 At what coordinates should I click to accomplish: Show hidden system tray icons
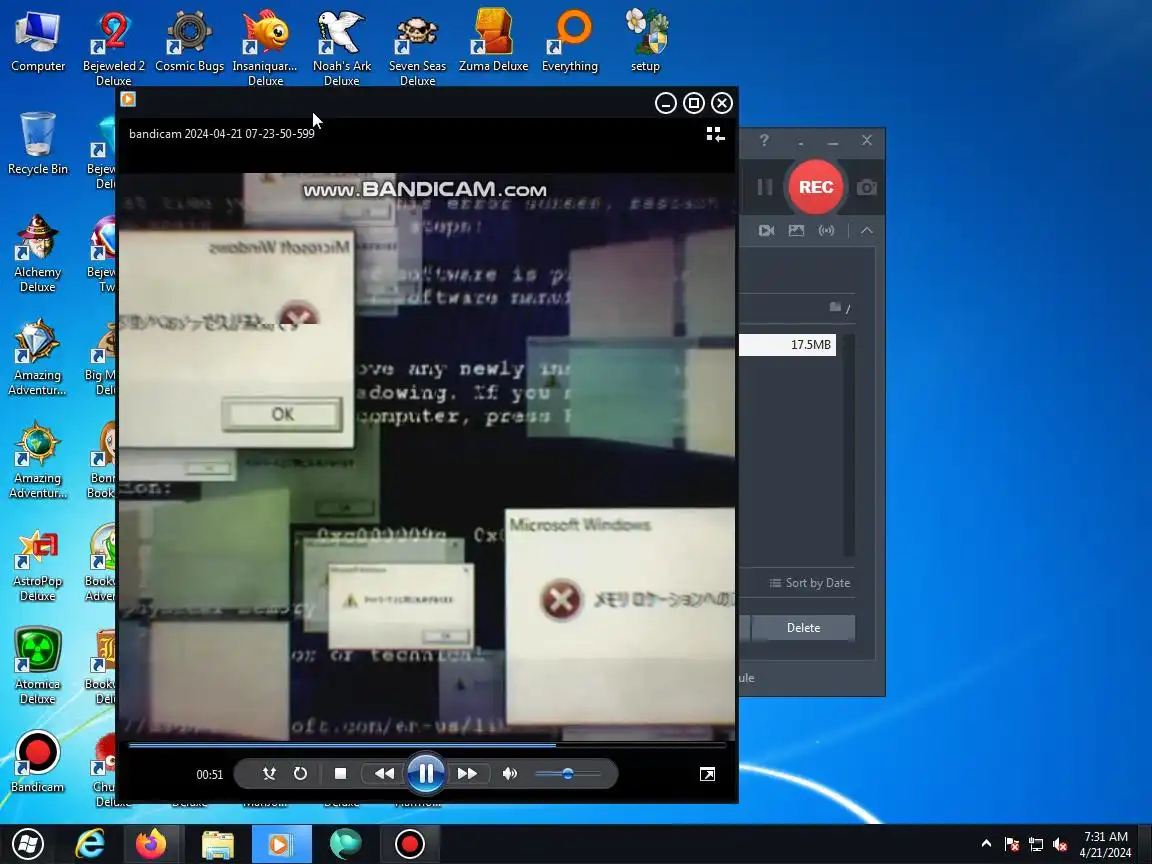986,844
